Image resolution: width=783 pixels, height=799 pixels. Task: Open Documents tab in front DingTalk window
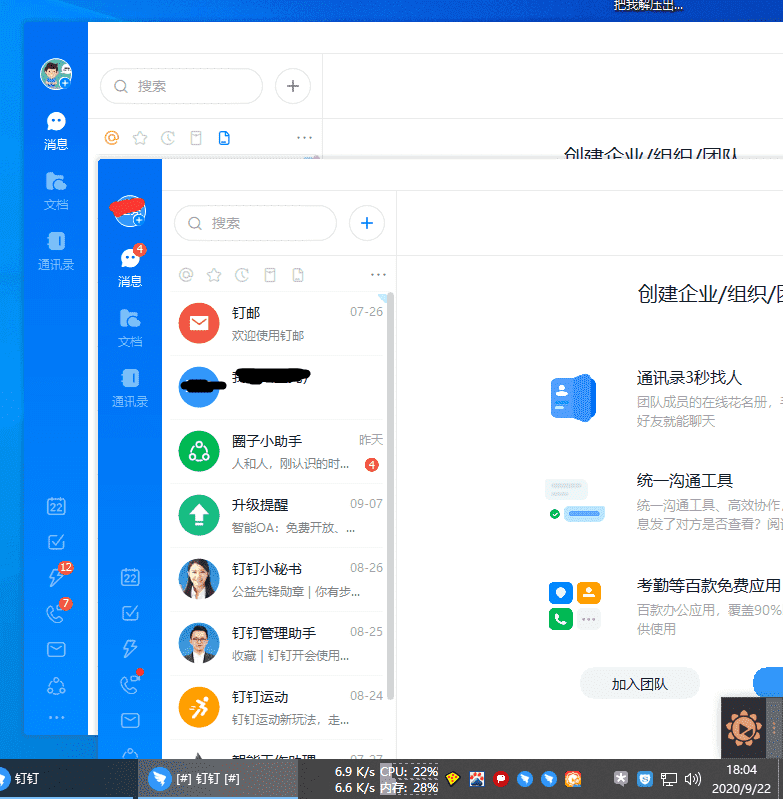(130, 328)
